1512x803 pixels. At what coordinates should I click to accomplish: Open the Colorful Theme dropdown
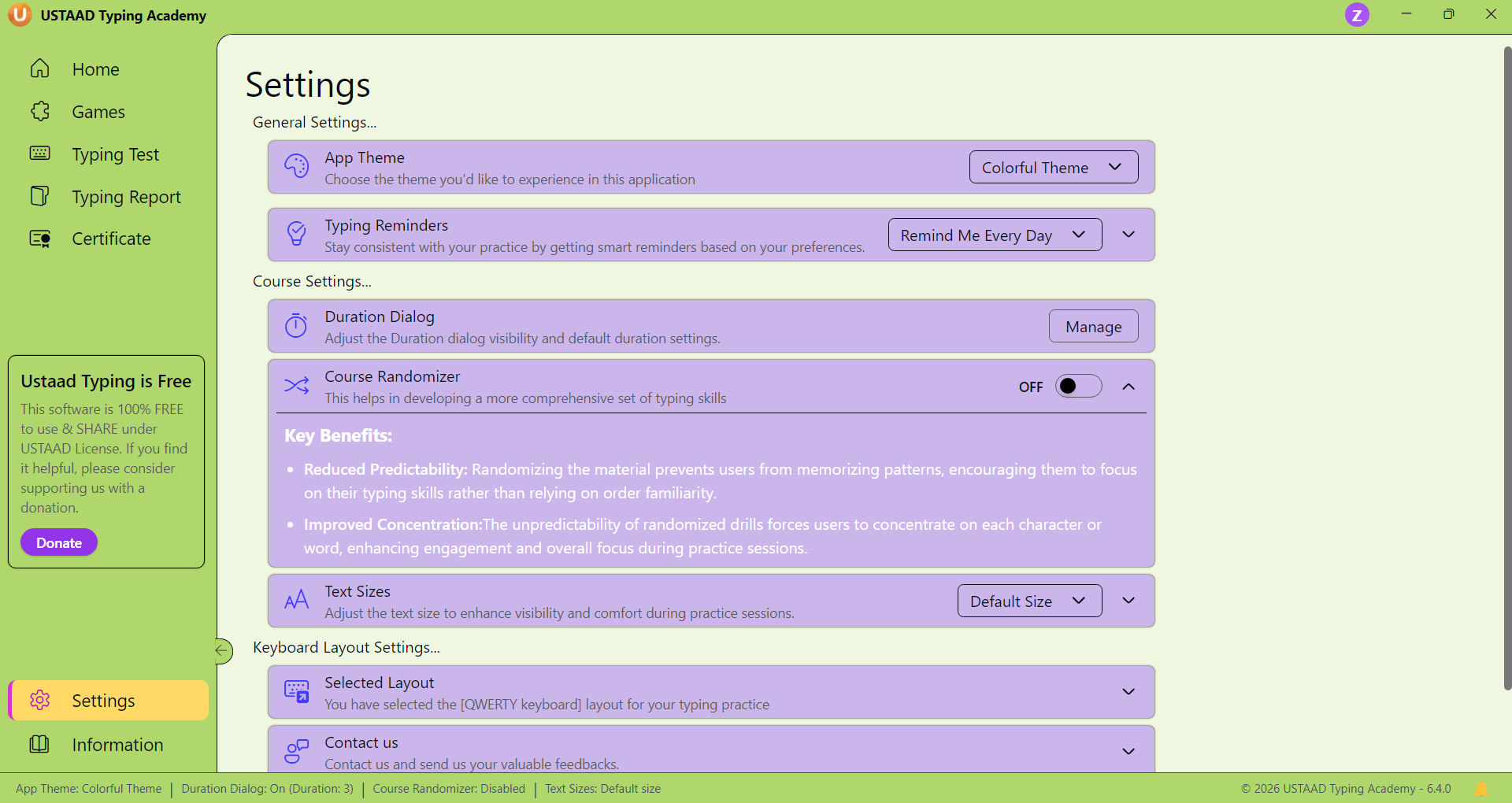click(1053, 167)
